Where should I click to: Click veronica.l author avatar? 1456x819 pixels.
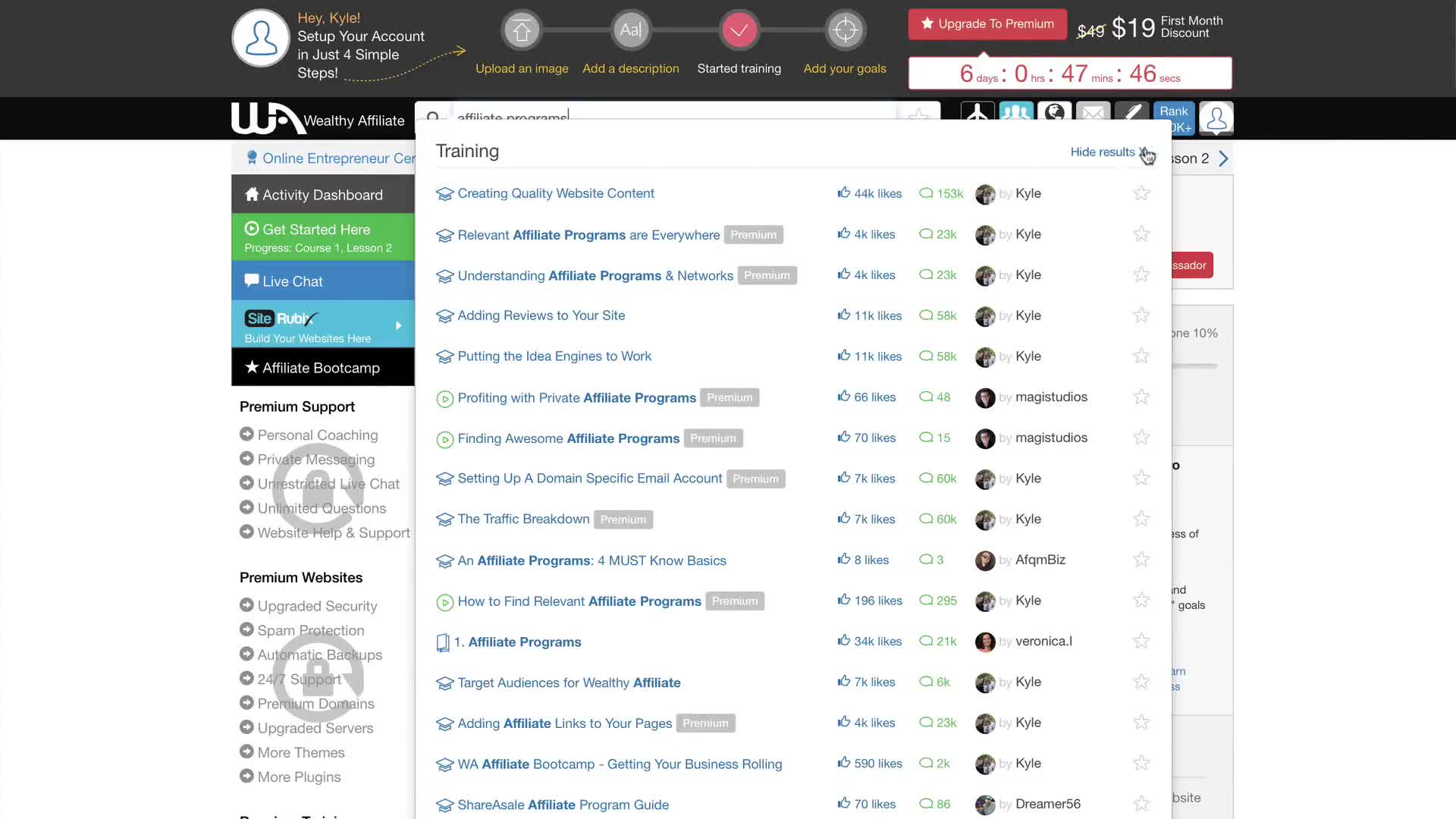pos(985,642)
